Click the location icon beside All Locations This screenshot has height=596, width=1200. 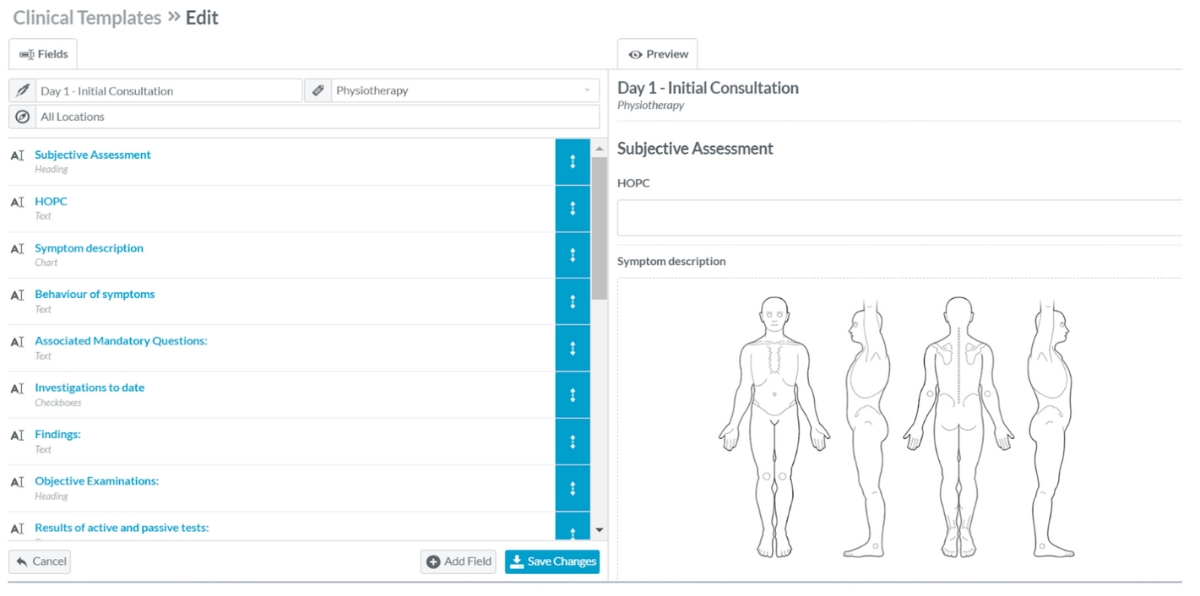click(22, 117)
